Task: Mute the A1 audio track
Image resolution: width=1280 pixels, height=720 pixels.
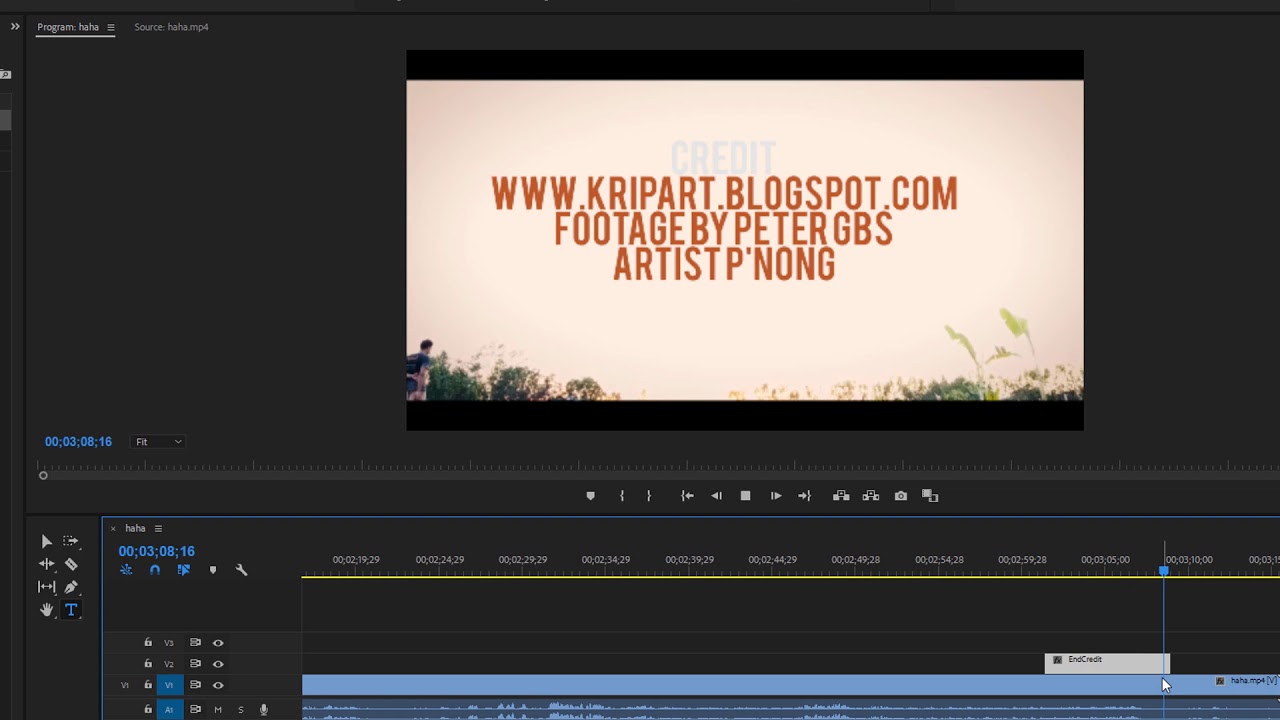Action: tap(218, 709)
